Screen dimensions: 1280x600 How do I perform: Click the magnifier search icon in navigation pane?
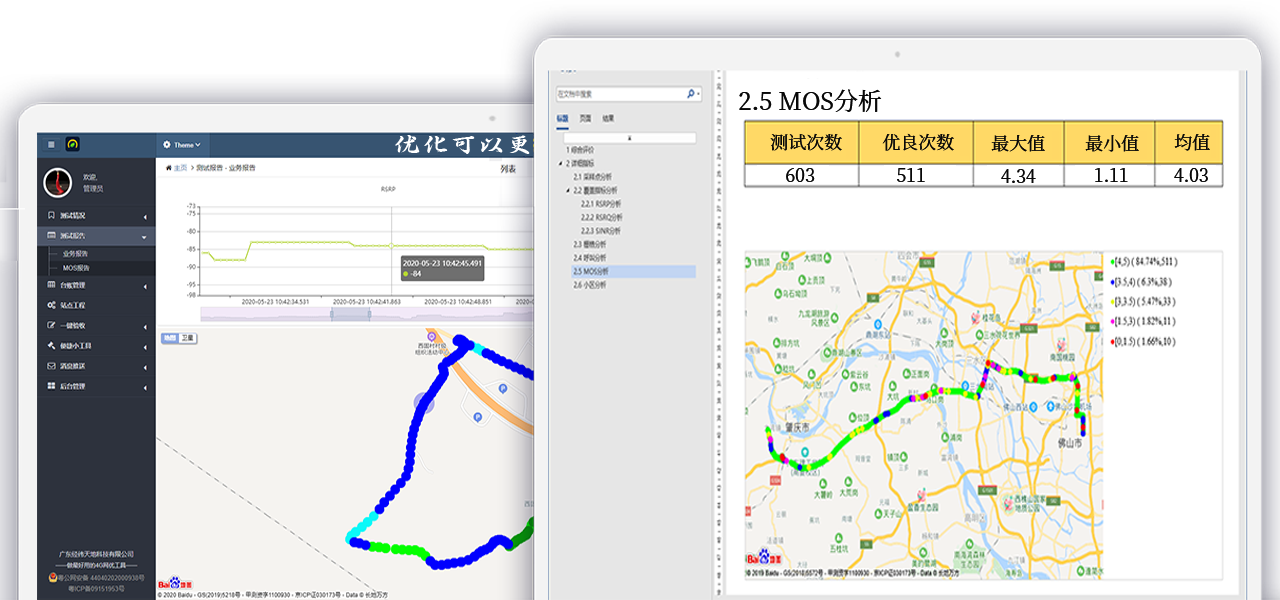(x=690, y=94)
